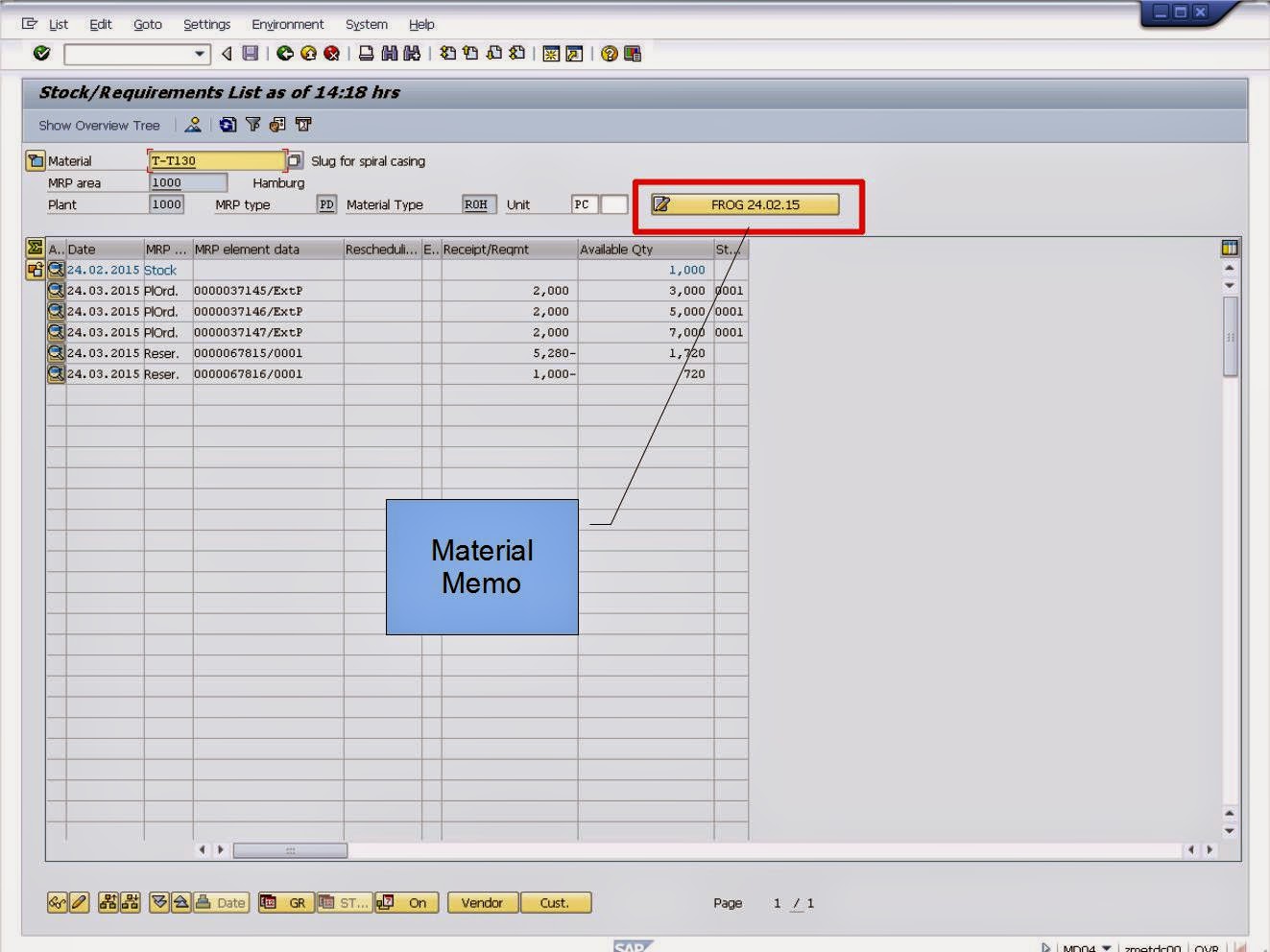
Task: Click the Stock link in the first row
Action: click(x=160, y=270)
